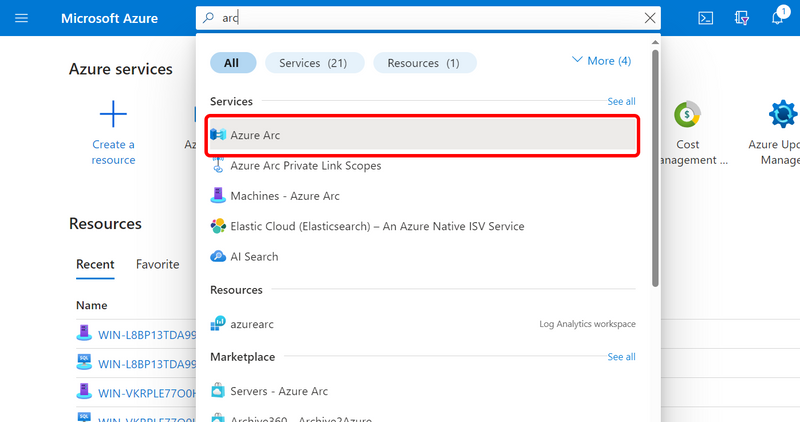Click the purple machine icon of WIN-VKRPLE77O0
800x422 pixels.
pos(84,391)
